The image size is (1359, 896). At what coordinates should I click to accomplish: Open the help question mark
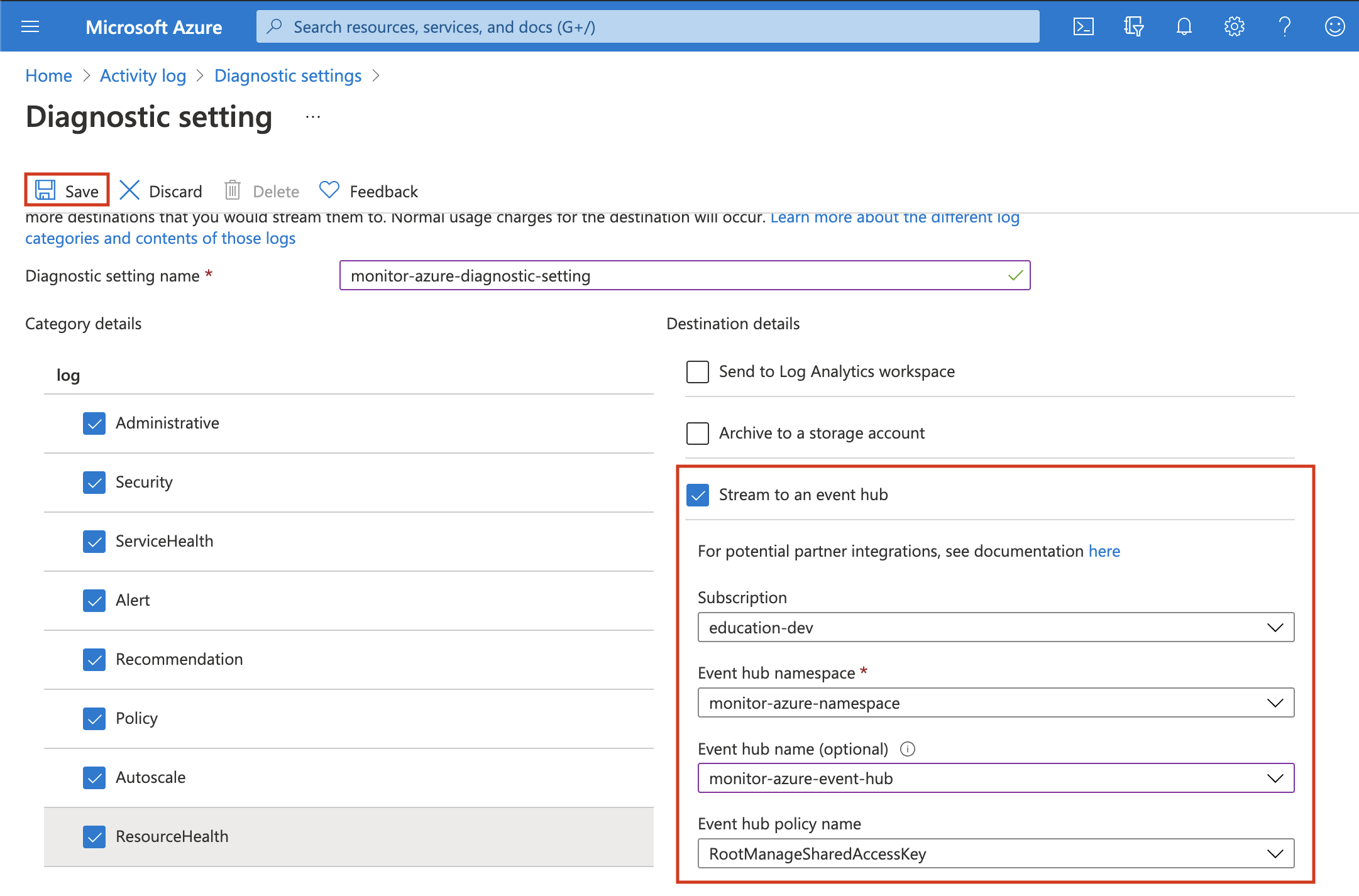1284,26
